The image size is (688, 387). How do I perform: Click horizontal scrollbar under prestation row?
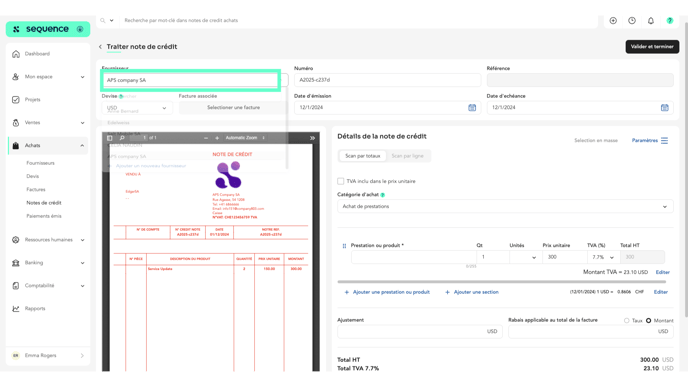(502, 282)
